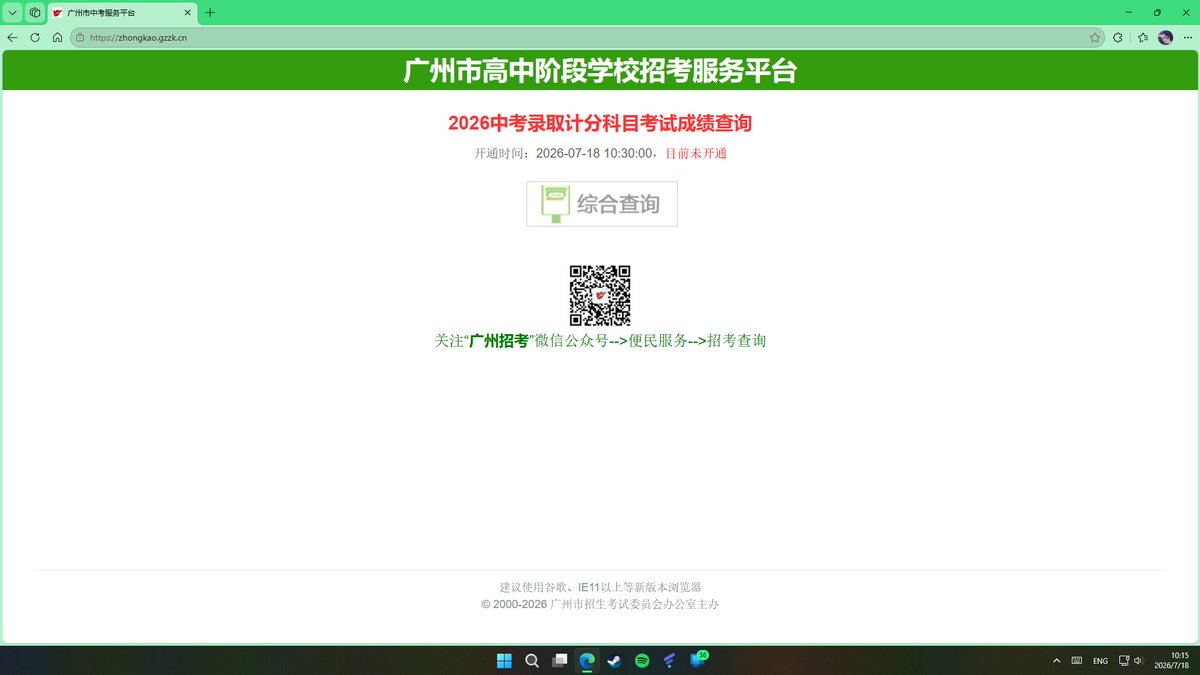Viewport: 1200px width, 675px height.
Task: Switch the ENG input language
Action: coord(1100,660)
